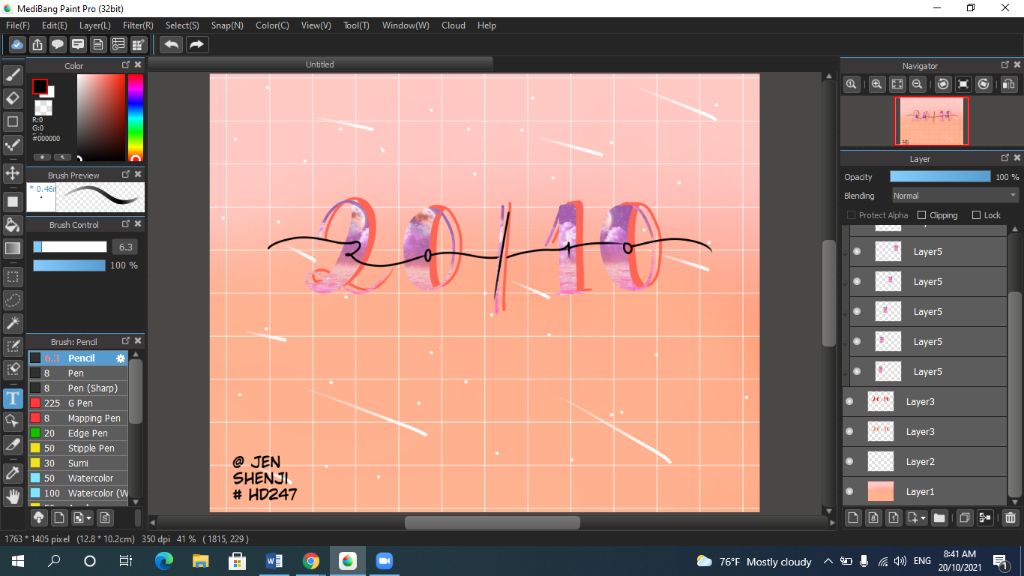This screenshot has height=576, width=1024.
Task: Select the Dot/shape brush tool
Action: point(12,121)
